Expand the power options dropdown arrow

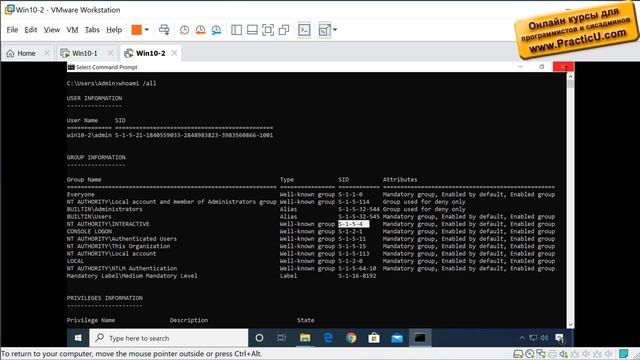[x=147, y=30]
